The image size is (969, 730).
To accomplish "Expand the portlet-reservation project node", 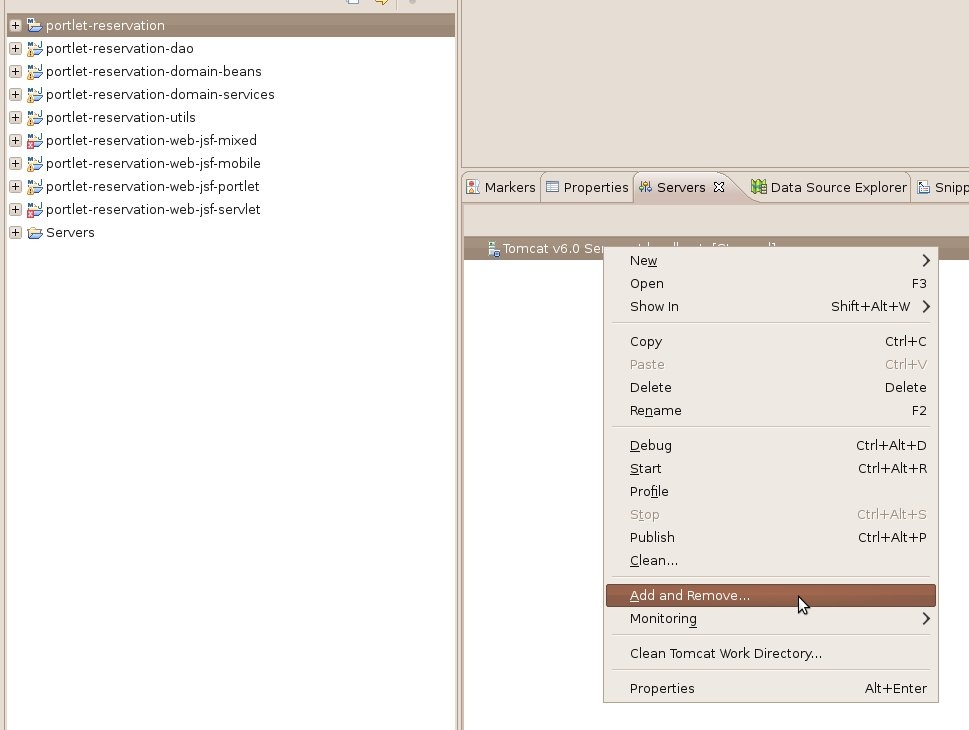I will (x=15, y=25).
